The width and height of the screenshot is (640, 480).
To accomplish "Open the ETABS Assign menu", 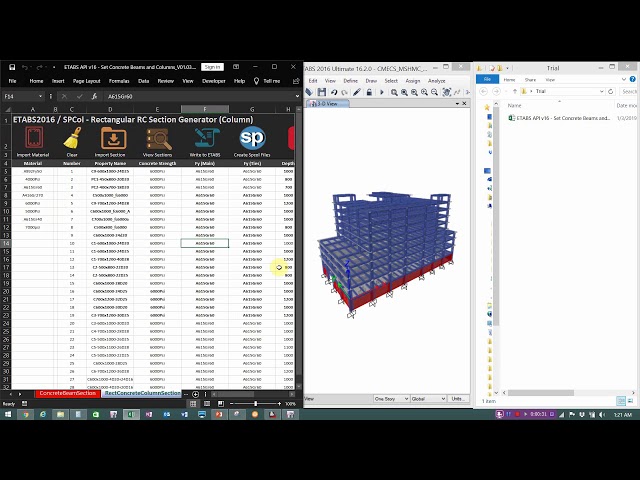I will tap(413, 81).
